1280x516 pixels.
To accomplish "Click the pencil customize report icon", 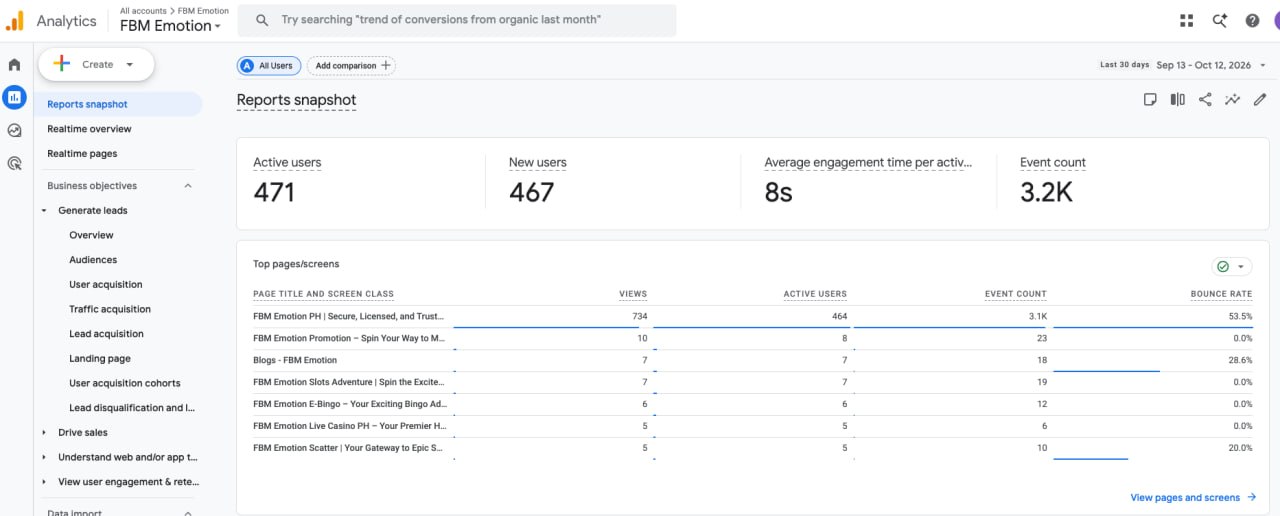I will [x=1260, y=99].
